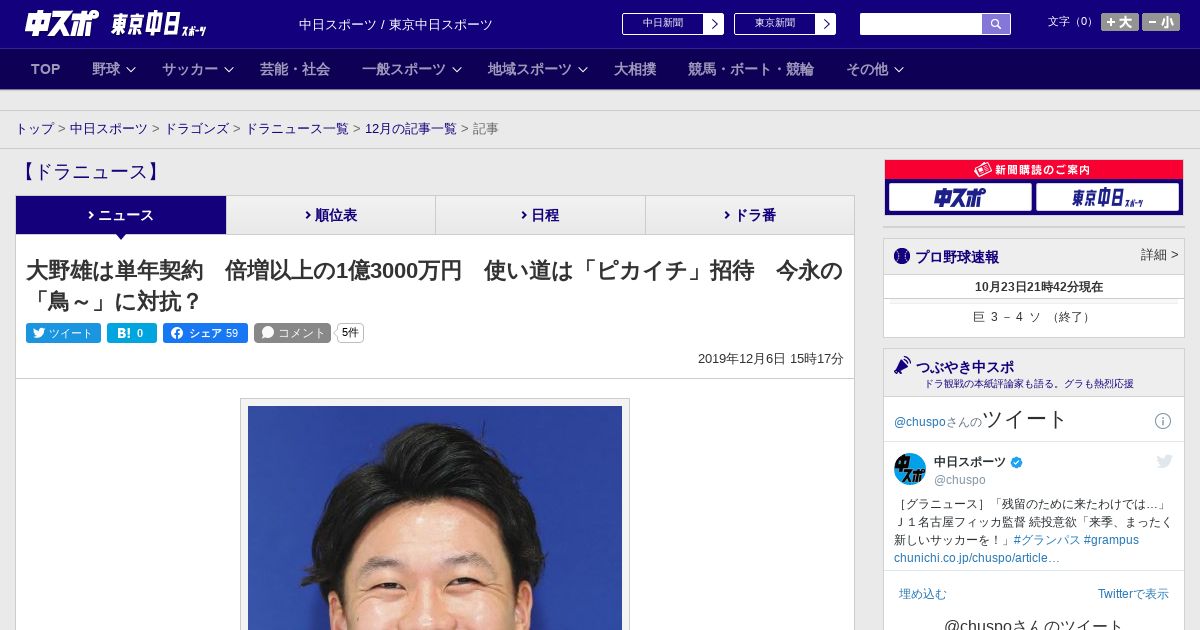Focus the site search input field

point(921,24)
